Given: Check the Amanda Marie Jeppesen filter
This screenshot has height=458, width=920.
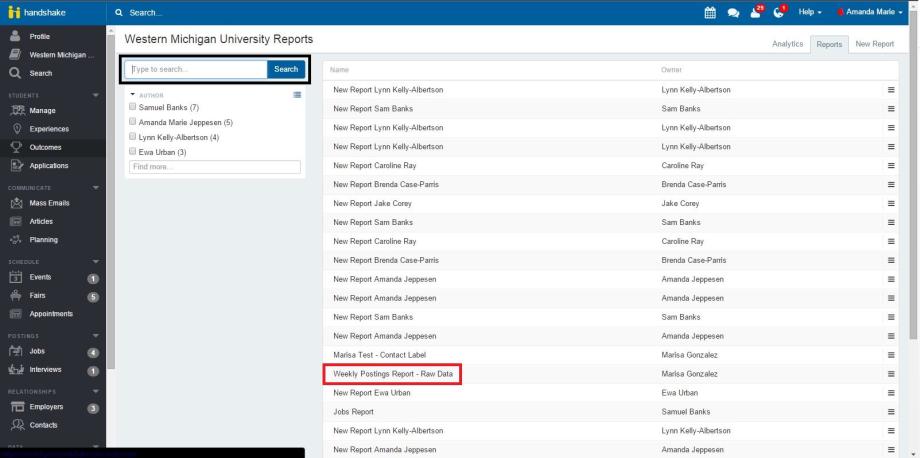Looking at the screenshot, I should pyautogui.click(x=133, y=122).
